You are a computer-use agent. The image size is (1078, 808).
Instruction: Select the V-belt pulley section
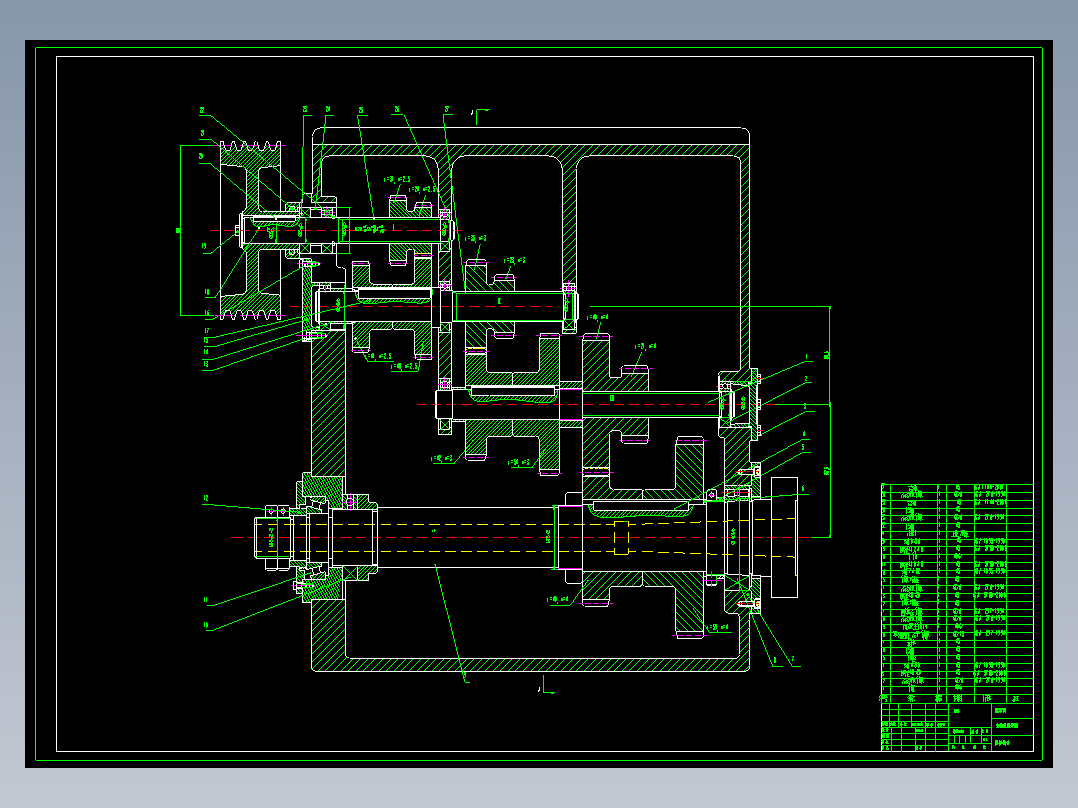click(x=251, y=230)
